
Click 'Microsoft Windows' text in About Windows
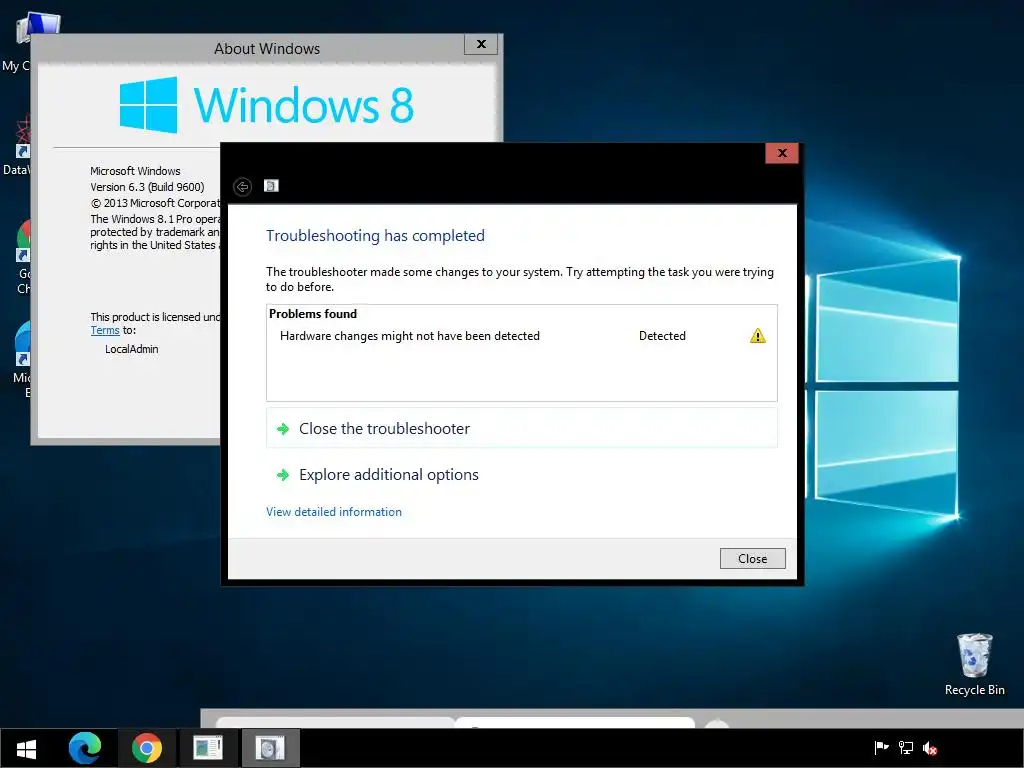[x=135, y=171]
